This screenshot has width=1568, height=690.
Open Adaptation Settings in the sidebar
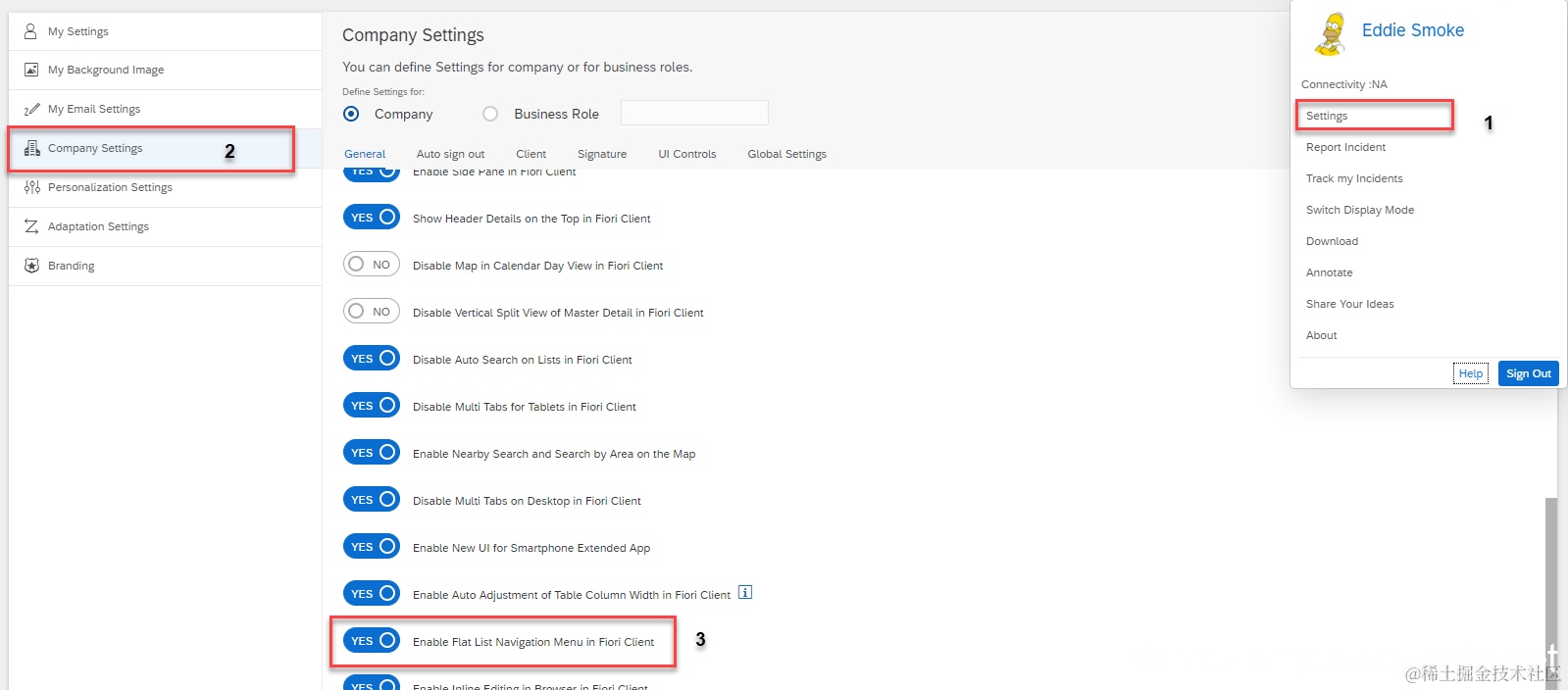[165, 226]
